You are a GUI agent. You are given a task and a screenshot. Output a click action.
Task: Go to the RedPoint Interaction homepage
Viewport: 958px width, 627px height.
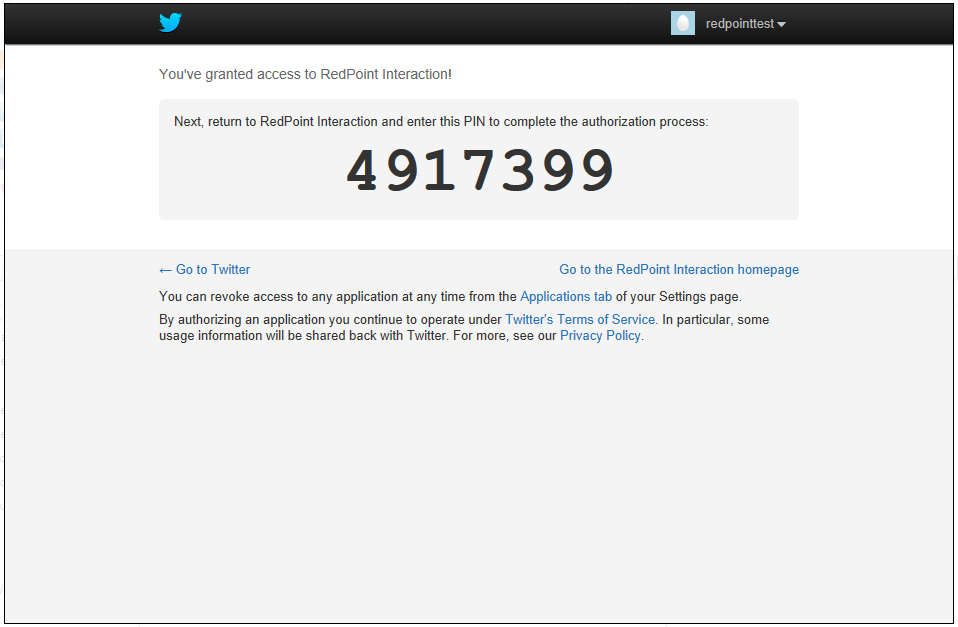(x=678, y=270)
